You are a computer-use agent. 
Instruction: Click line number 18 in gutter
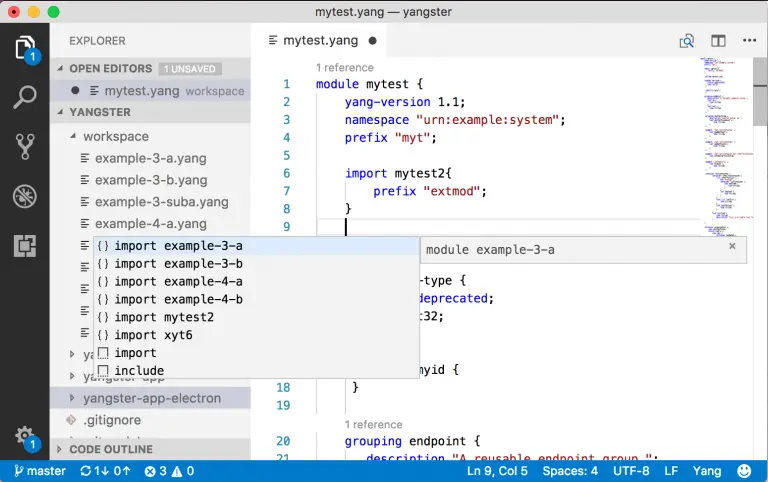tap(283, 387)
